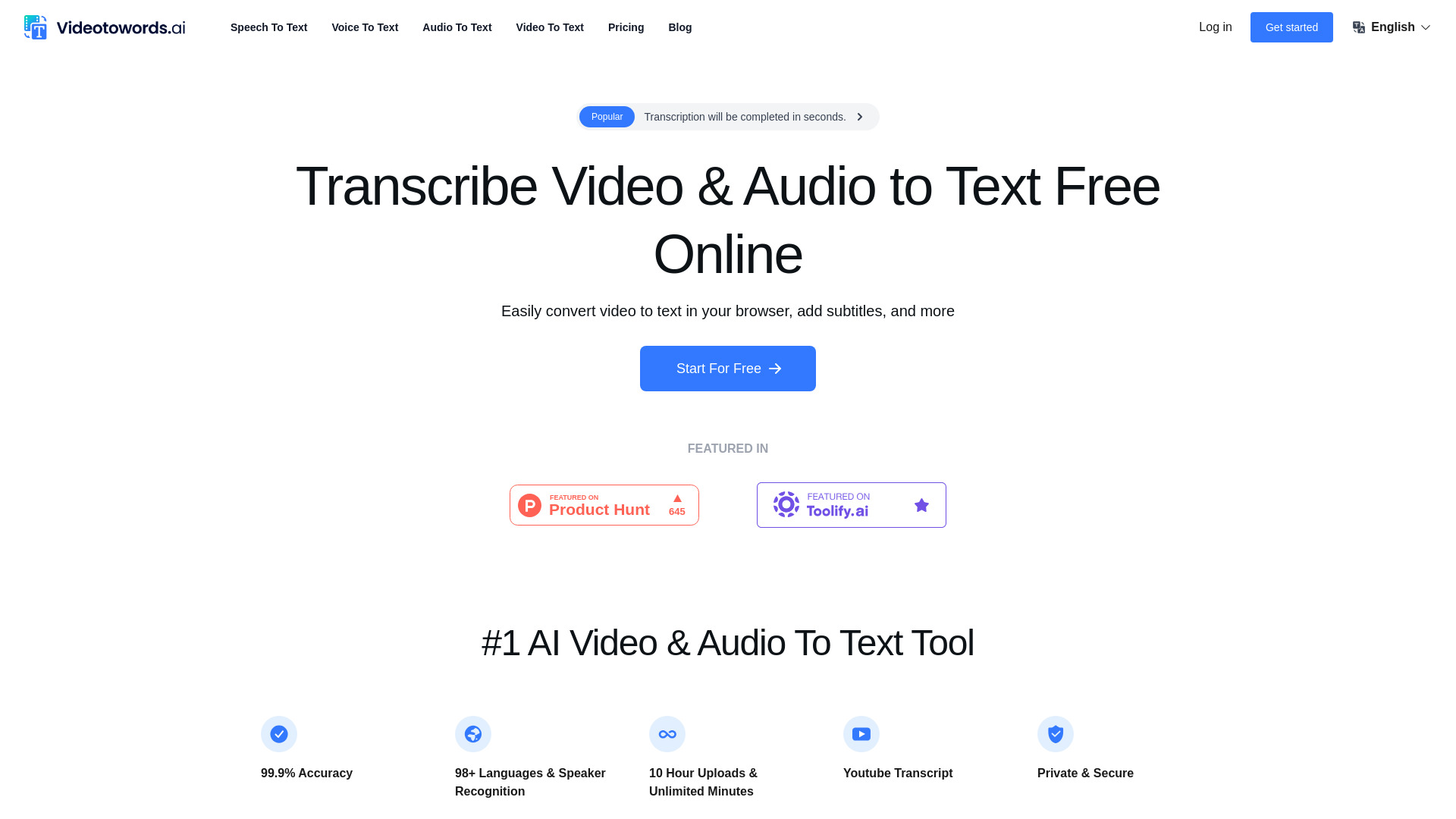The width and height of the screenshot is (1456, 819).
Task: Click the Log in link
Action: pos(1215,26)
